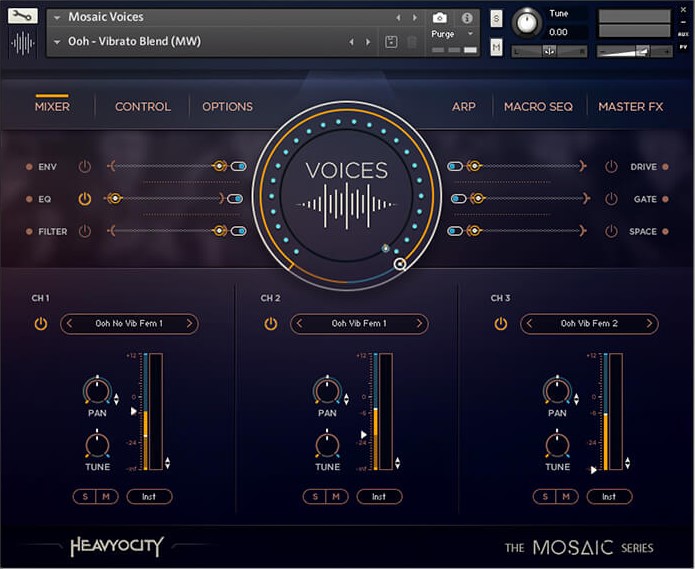Click the CH 2 TUNE knob

tap(327, 444)
